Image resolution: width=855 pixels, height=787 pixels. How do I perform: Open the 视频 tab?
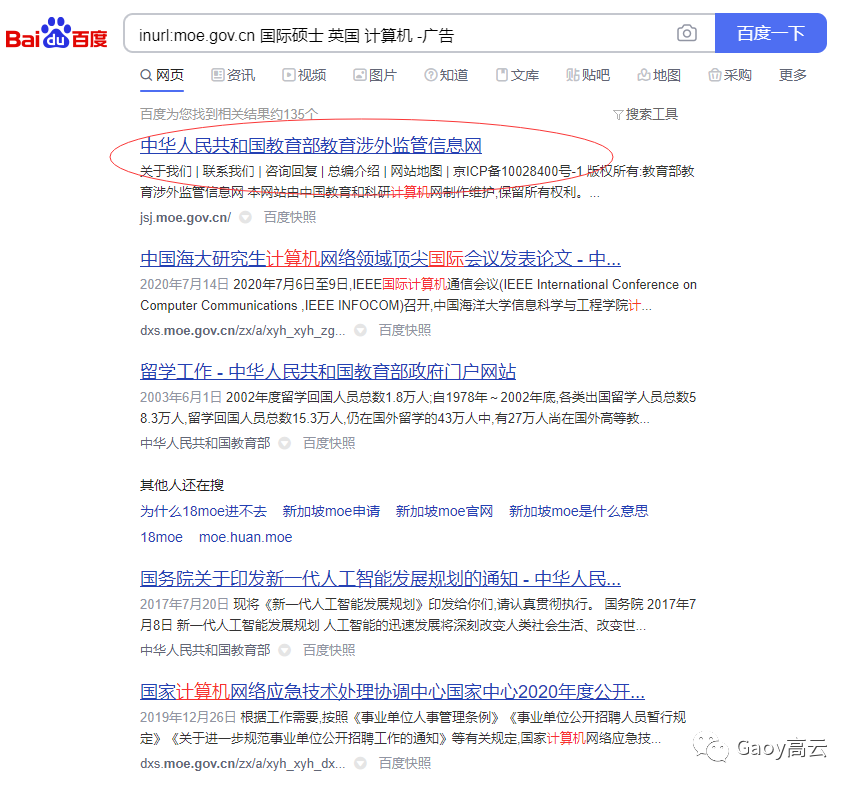(304, 75)
